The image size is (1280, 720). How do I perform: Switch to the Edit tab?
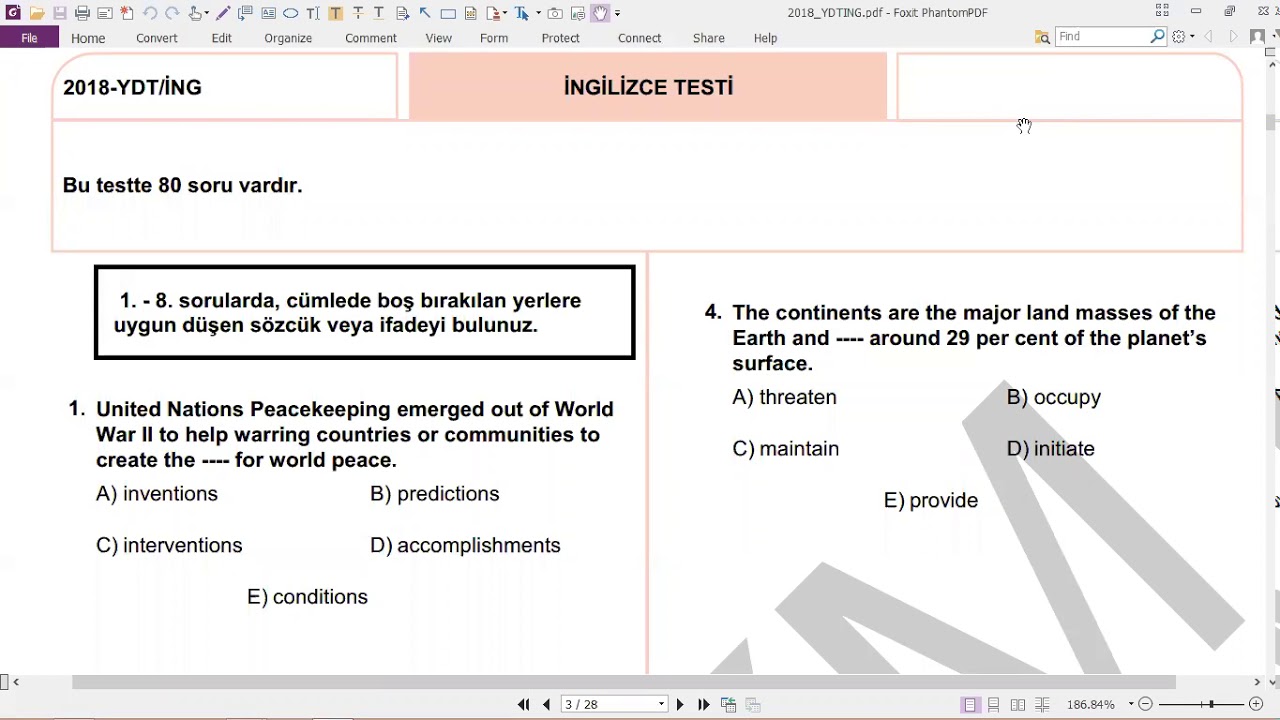[x=222, y=38]
